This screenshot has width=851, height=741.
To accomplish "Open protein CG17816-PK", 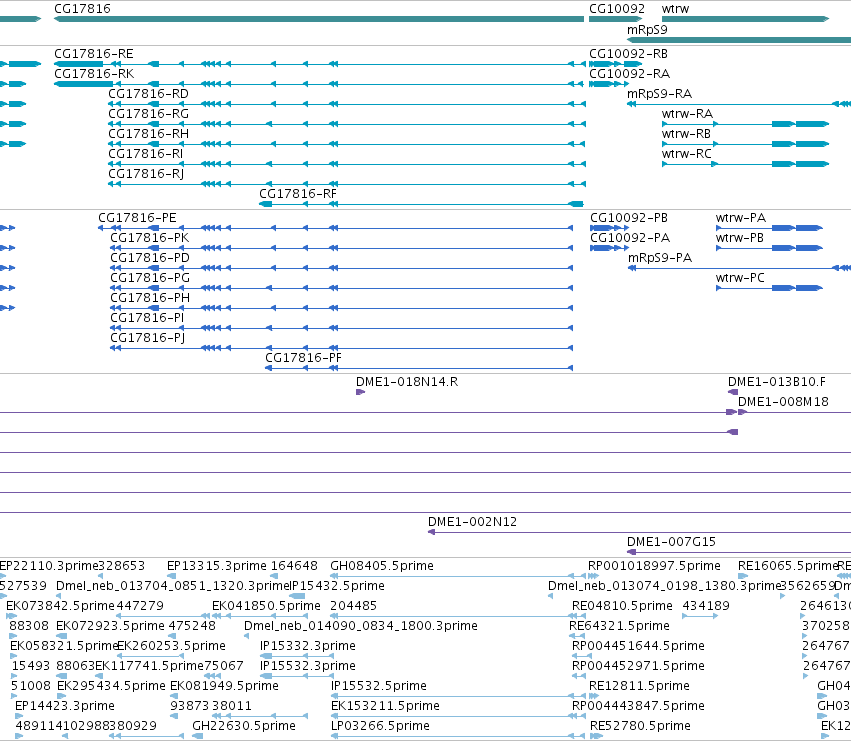I will pyautogui.click(x=150, y=238).
